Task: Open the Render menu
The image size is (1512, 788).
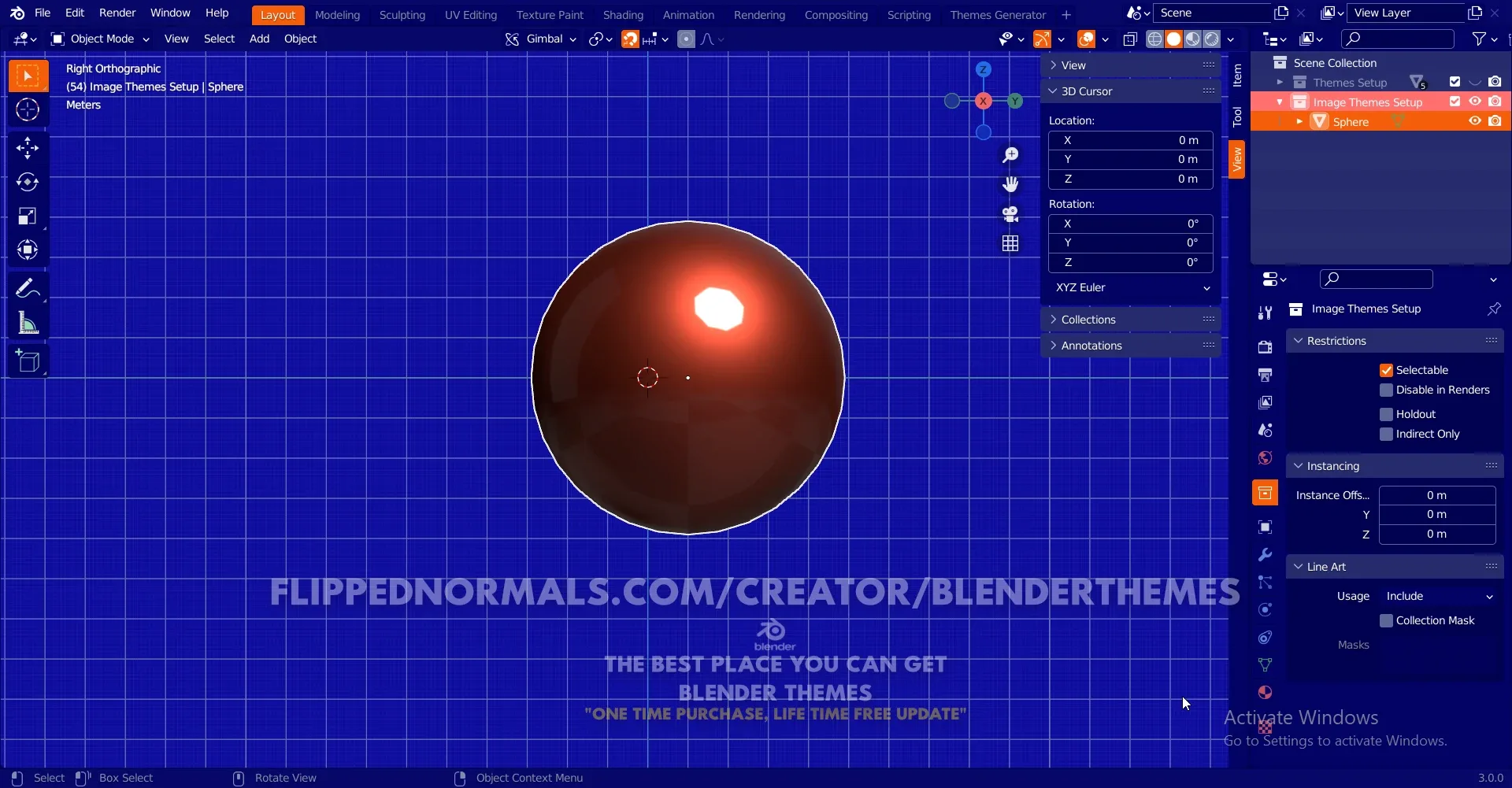Action: [117, 13]
